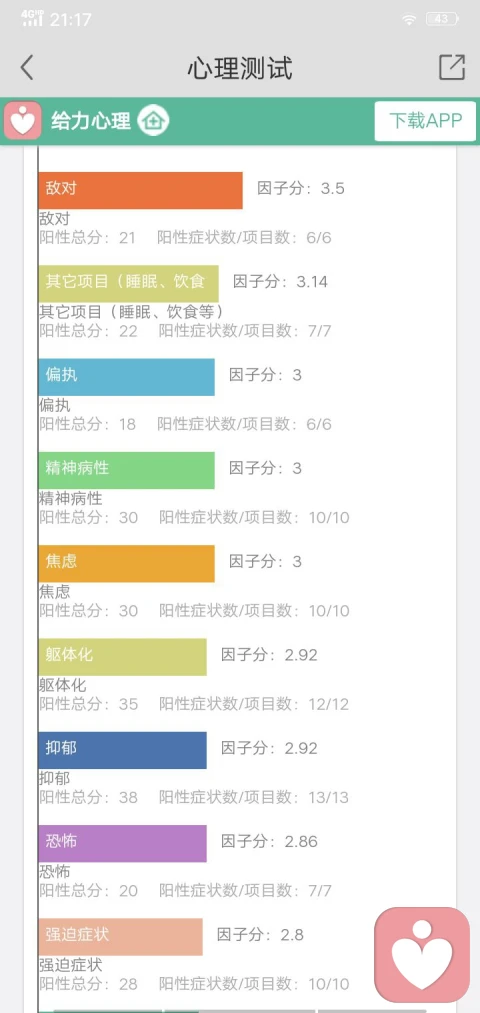Viewport: 480px width, 1013px height.
Task: Tap the dark blue 抑郁 bar
Action: (x=122, y=749)
